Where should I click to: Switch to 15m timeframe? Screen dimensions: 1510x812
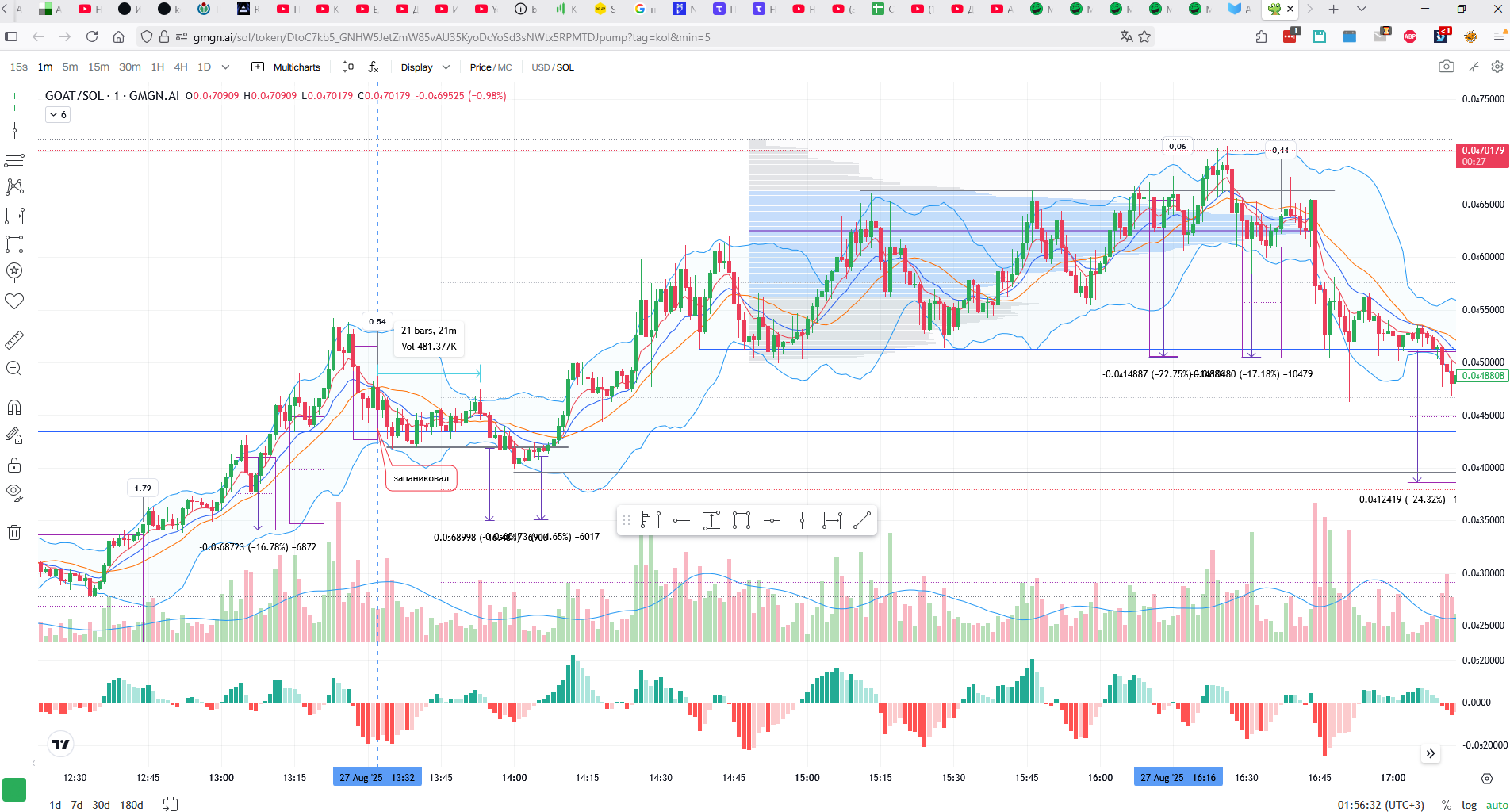98,67
